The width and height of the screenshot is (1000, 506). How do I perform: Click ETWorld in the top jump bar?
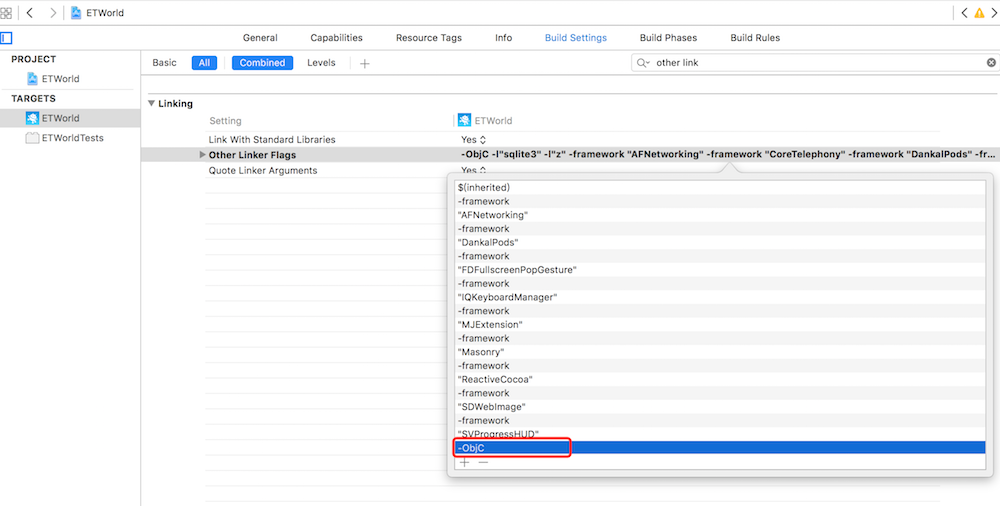[x=105, y=13]
